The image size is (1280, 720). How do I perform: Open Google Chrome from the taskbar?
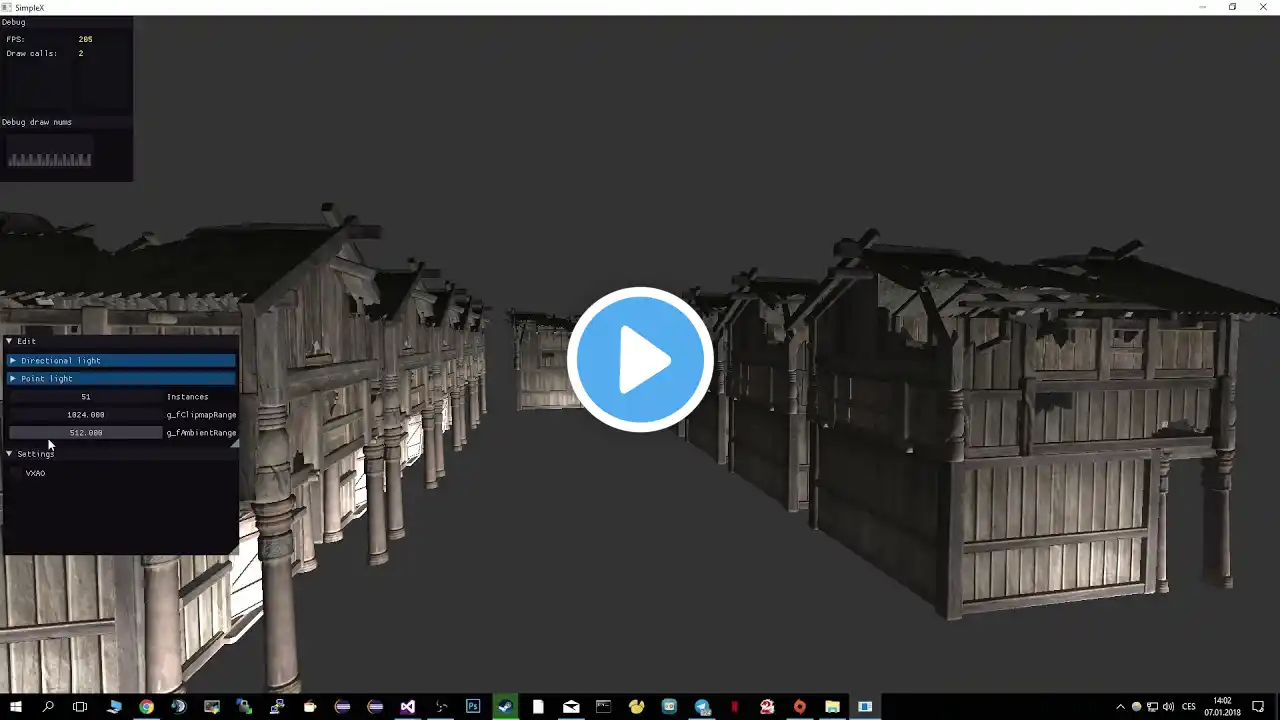tap(146, 707)
